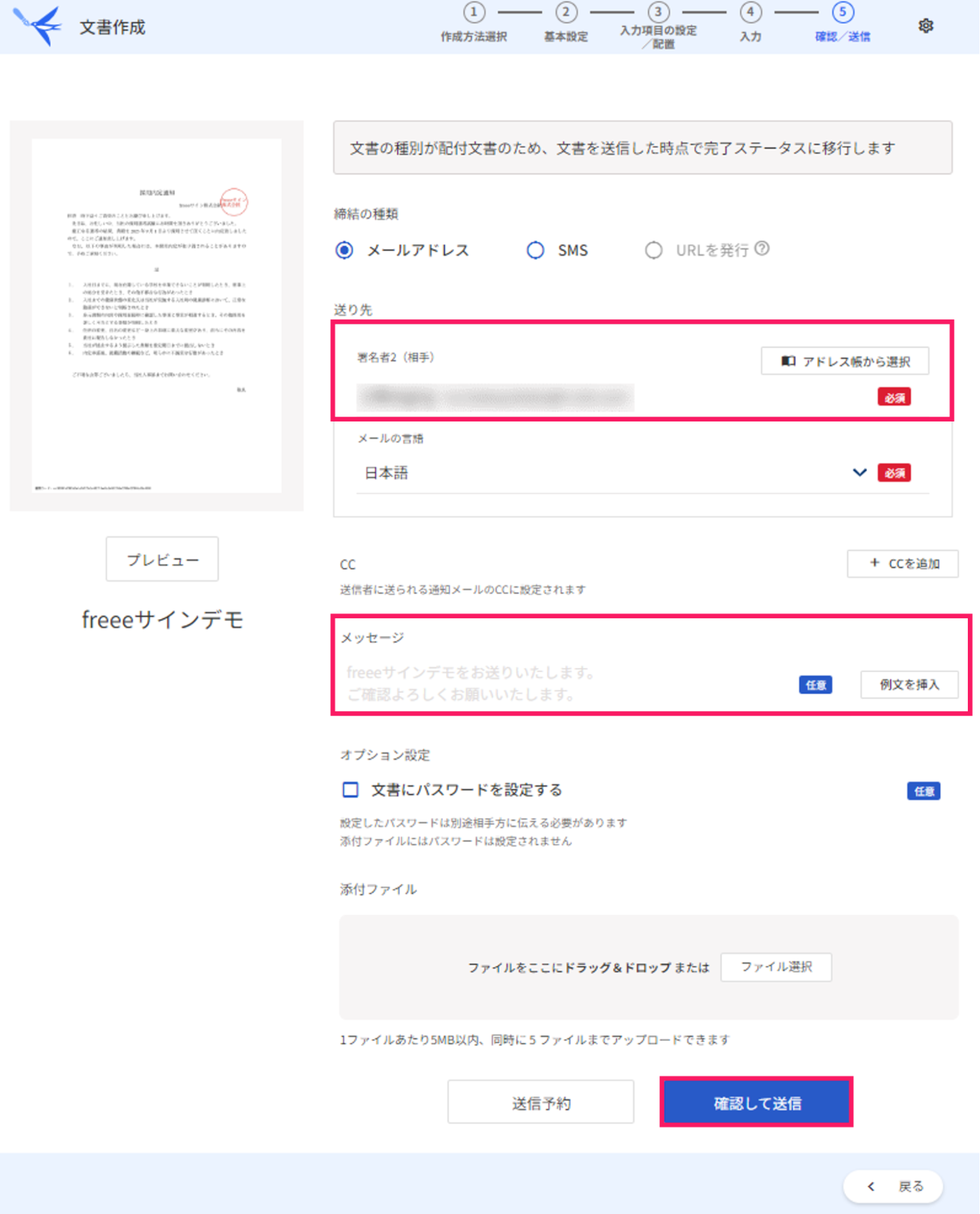Click the CCを追加 button

[x=902, y=564]
